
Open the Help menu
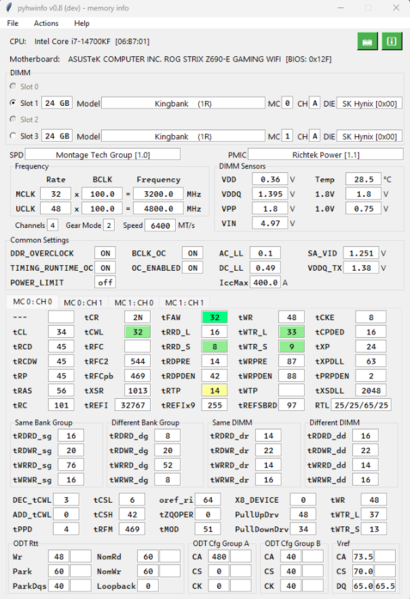[82, 23]
